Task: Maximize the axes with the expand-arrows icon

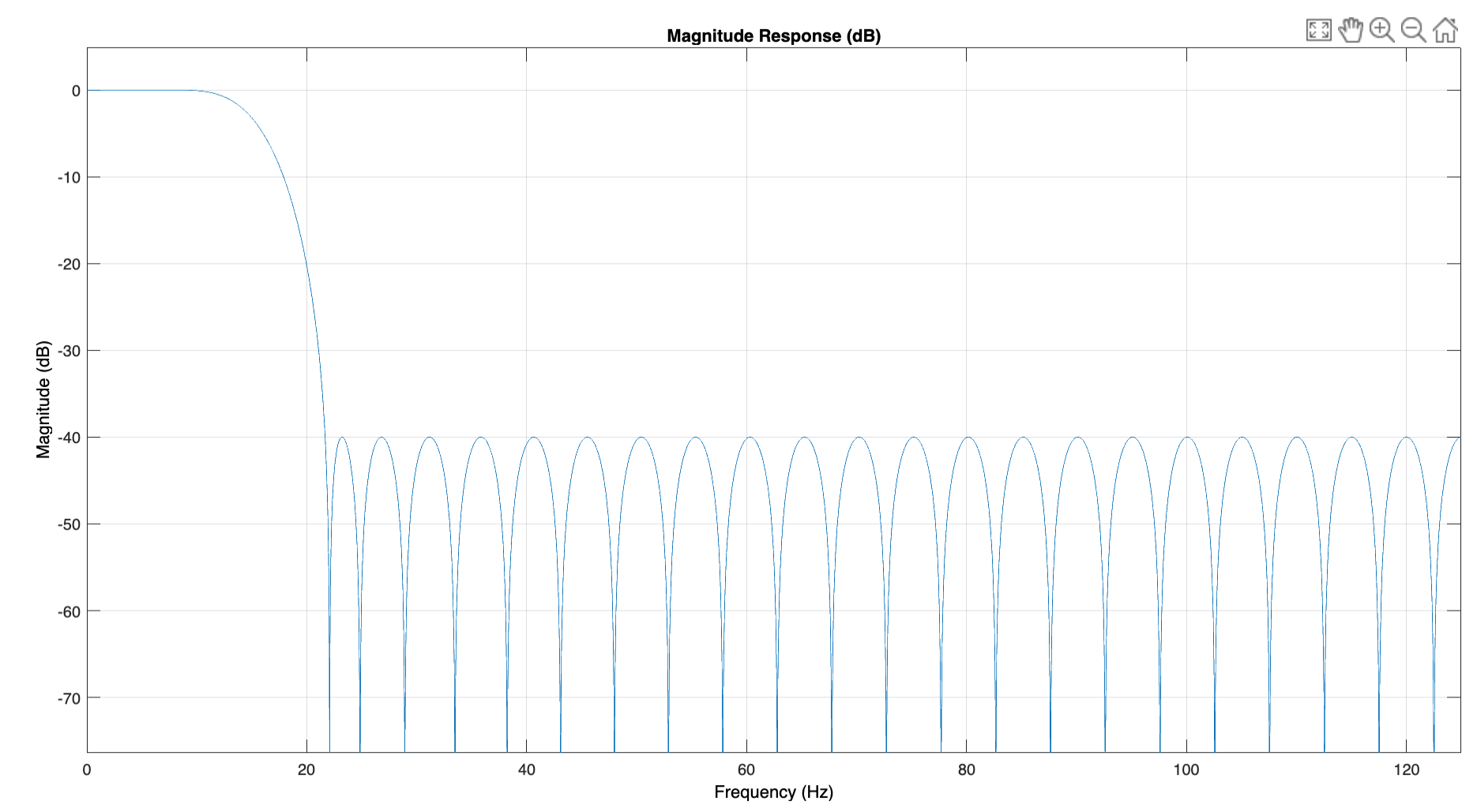Action: (x=1318, y=30)
